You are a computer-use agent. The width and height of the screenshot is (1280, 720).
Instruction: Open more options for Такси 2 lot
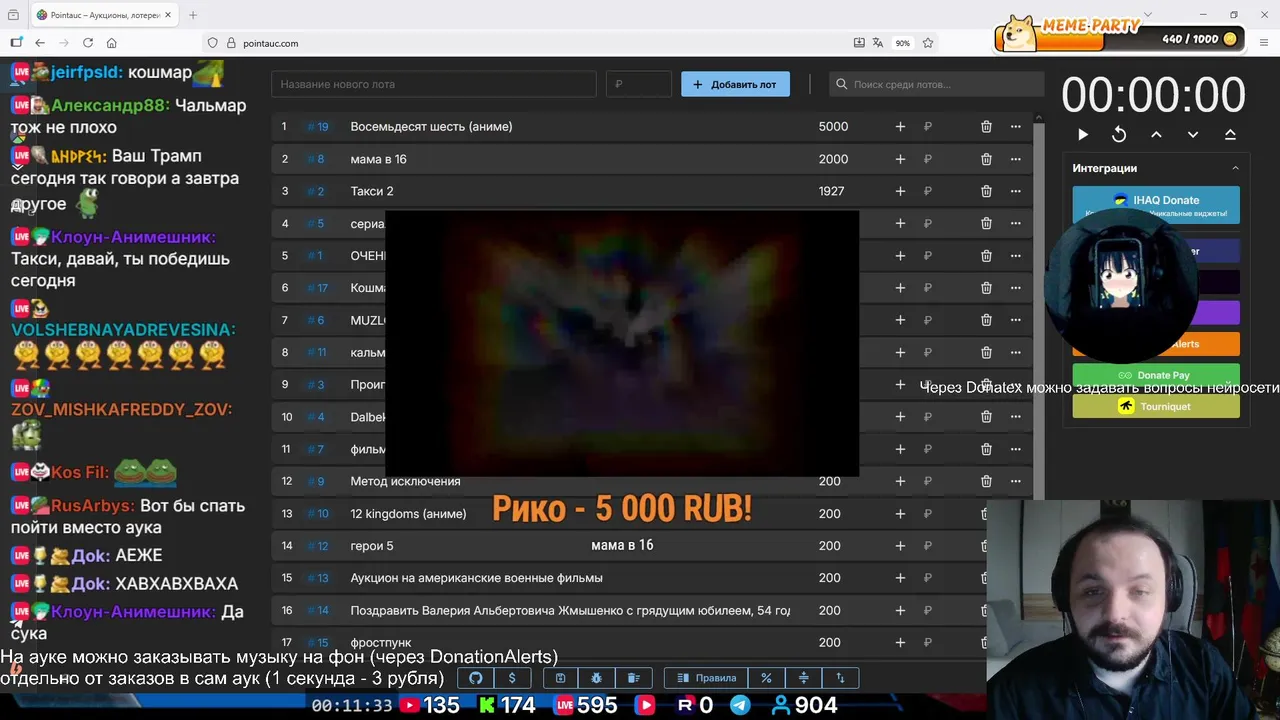pyautogui.click(x=1016, y=191)
